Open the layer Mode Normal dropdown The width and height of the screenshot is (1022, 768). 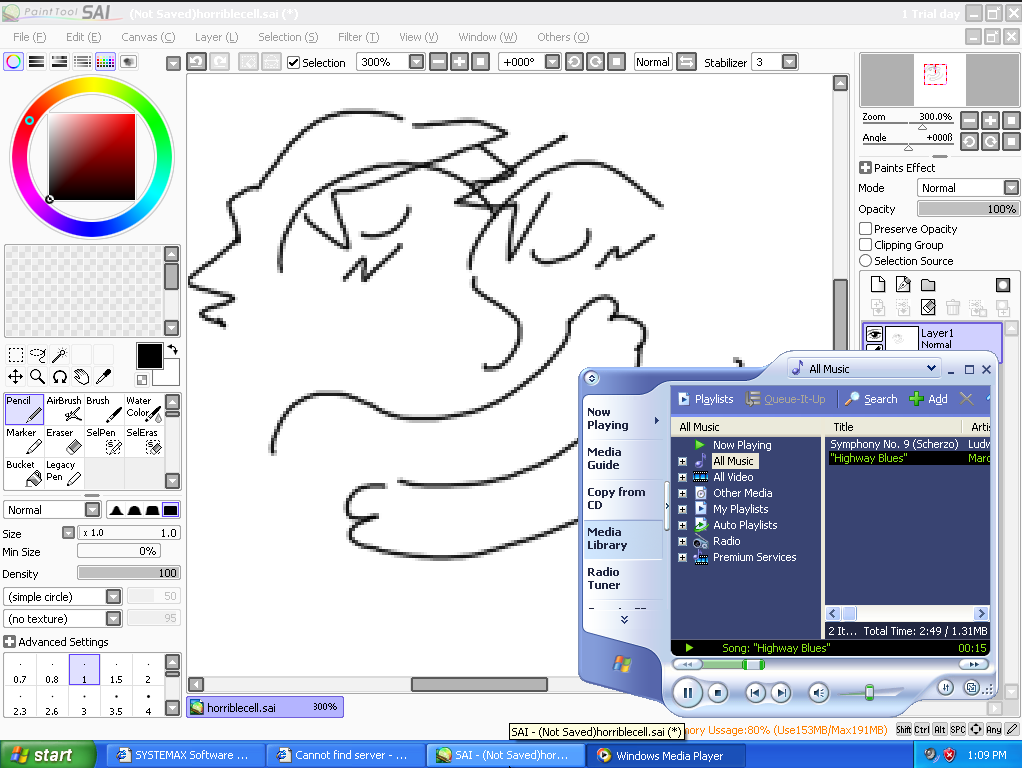click(x=1011, y=188)
